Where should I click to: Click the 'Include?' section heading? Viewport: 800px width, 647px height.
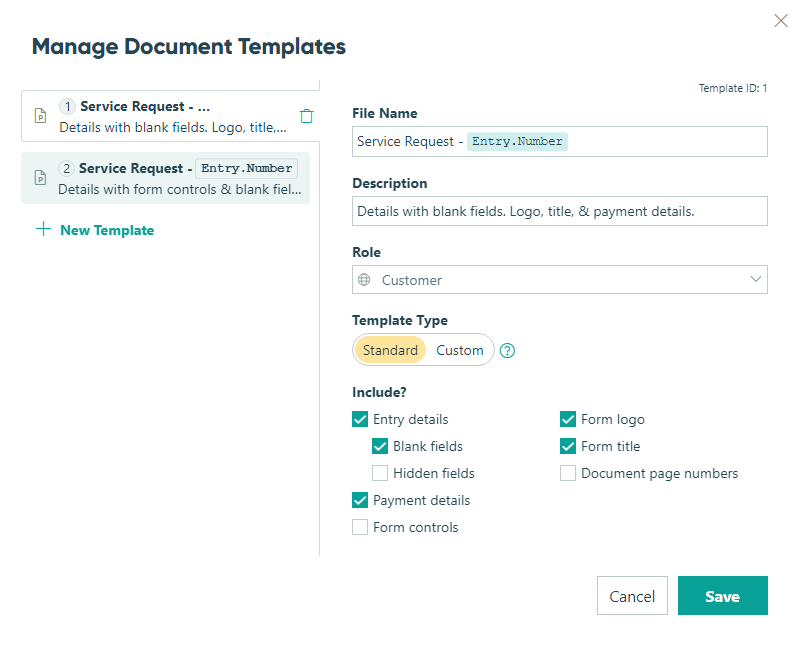pyautogui.click(x=379, y=392)
